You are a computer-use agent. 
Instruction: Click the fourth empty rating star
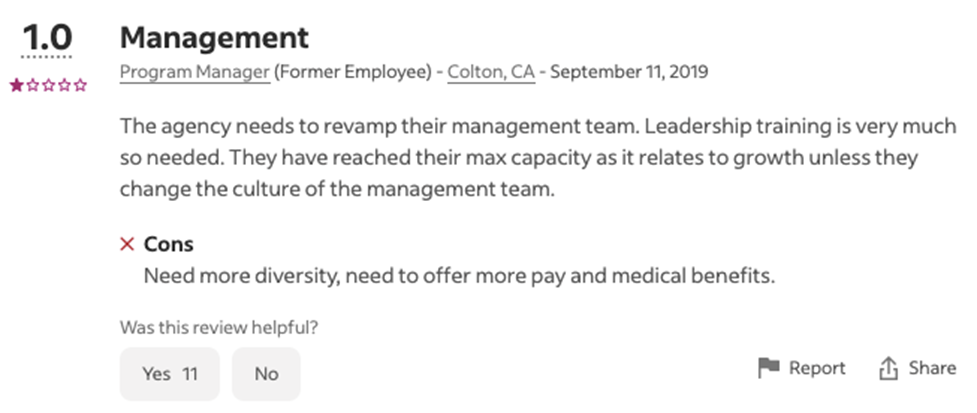(64, 86)
